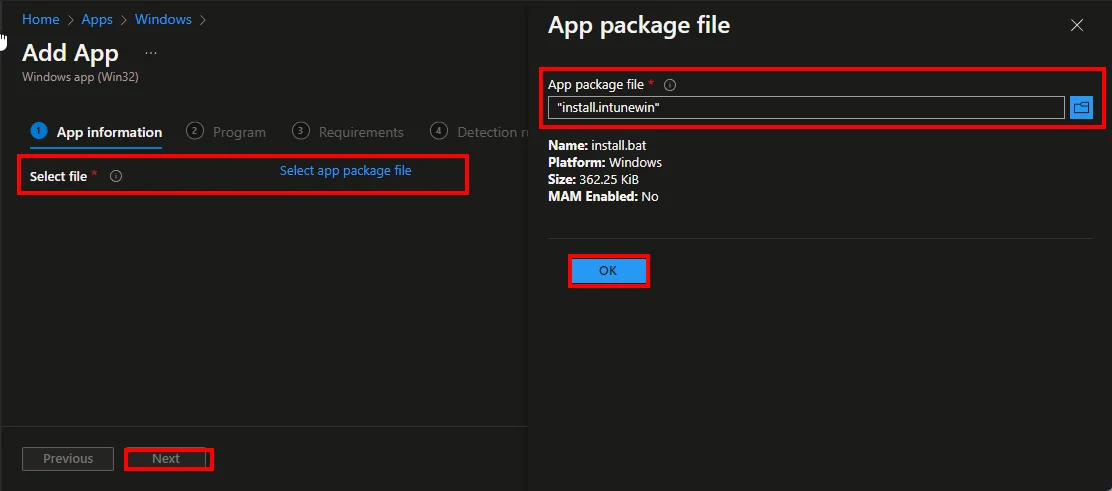Click the MAM Enabled: No text

click(604, 197)
